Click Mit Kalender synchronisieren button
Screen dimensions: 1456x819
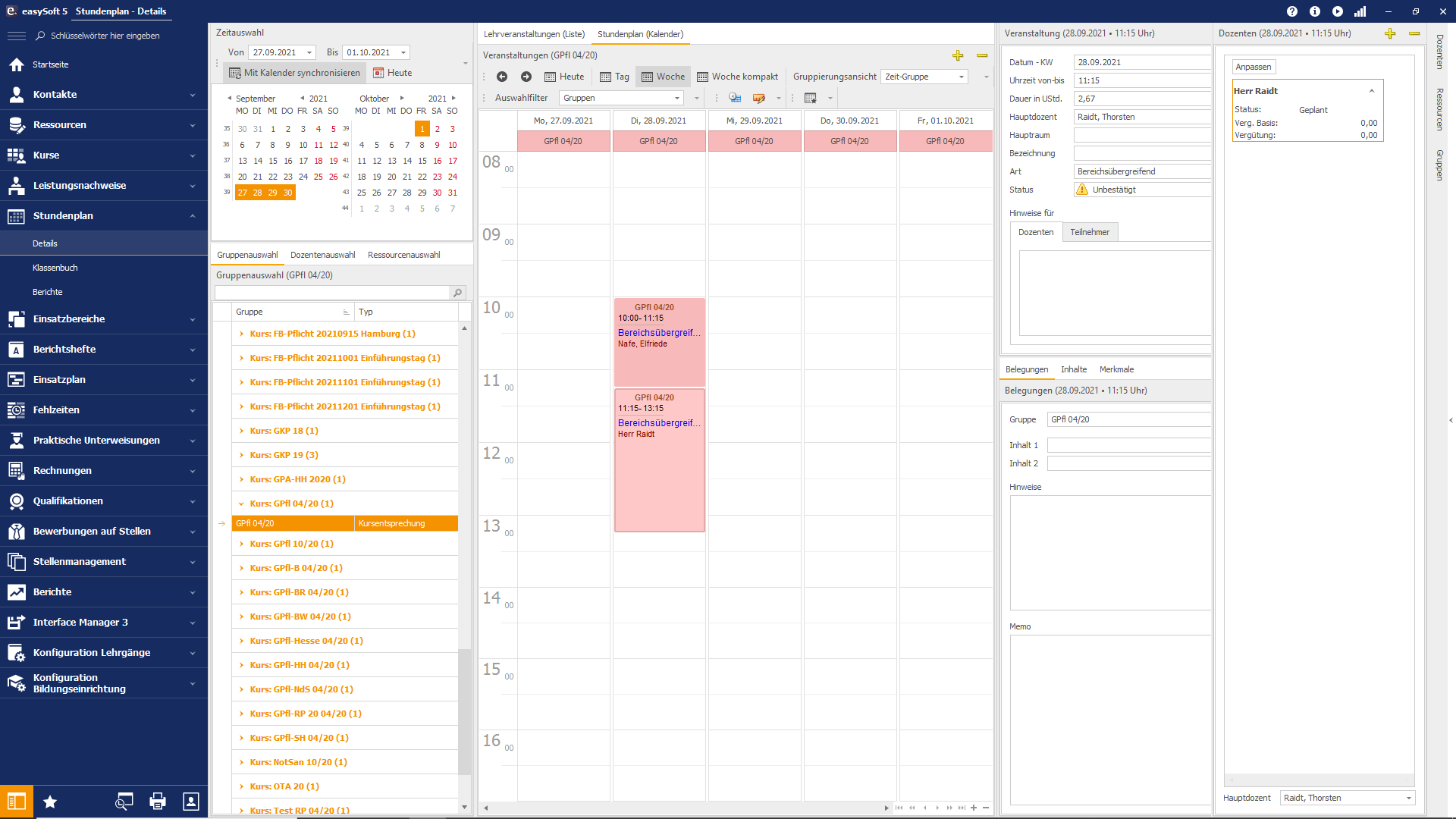coord(295,73)
